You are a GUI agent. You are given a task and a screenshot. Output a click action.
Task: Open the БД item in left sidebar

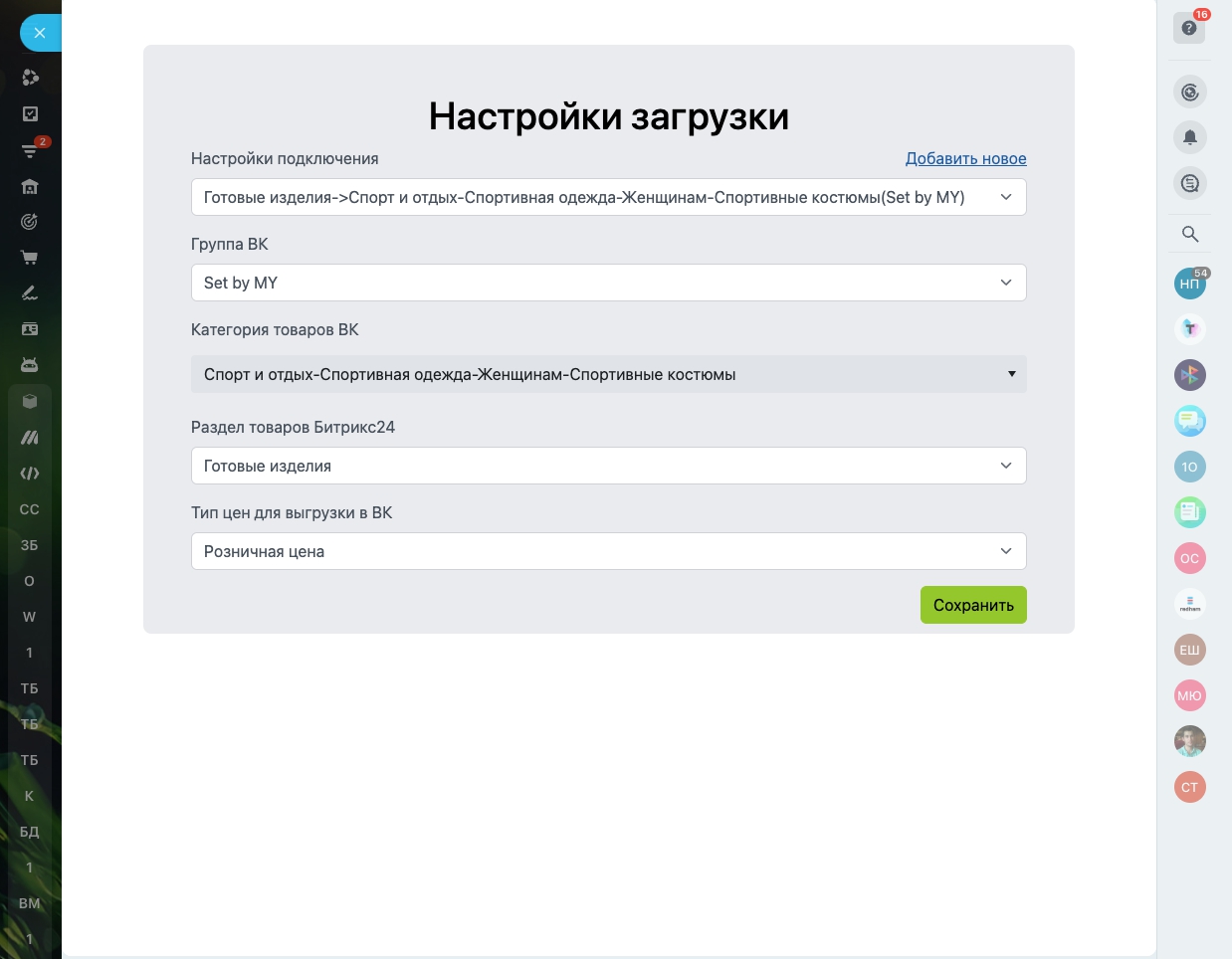click(x=30, y=832)
